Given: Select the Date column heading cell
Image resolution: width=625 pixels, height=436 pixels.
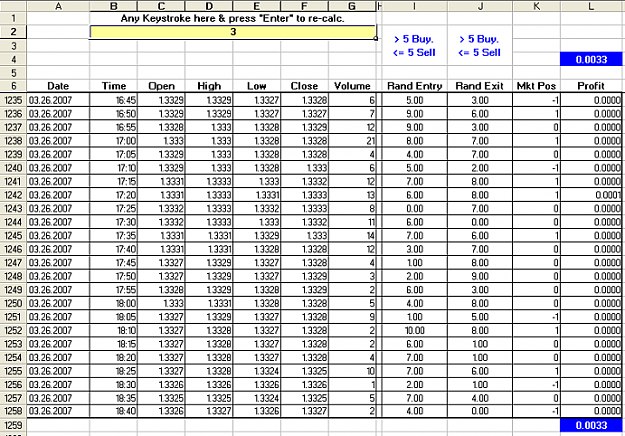Looking at the screenshot, I should tap(58, 86).
